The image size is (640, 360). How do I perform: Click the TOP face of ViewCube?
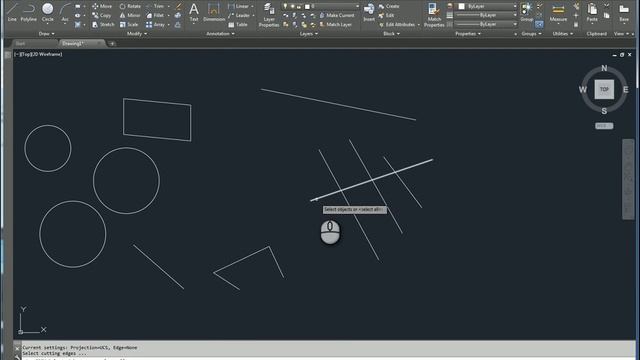coord(604,89)
